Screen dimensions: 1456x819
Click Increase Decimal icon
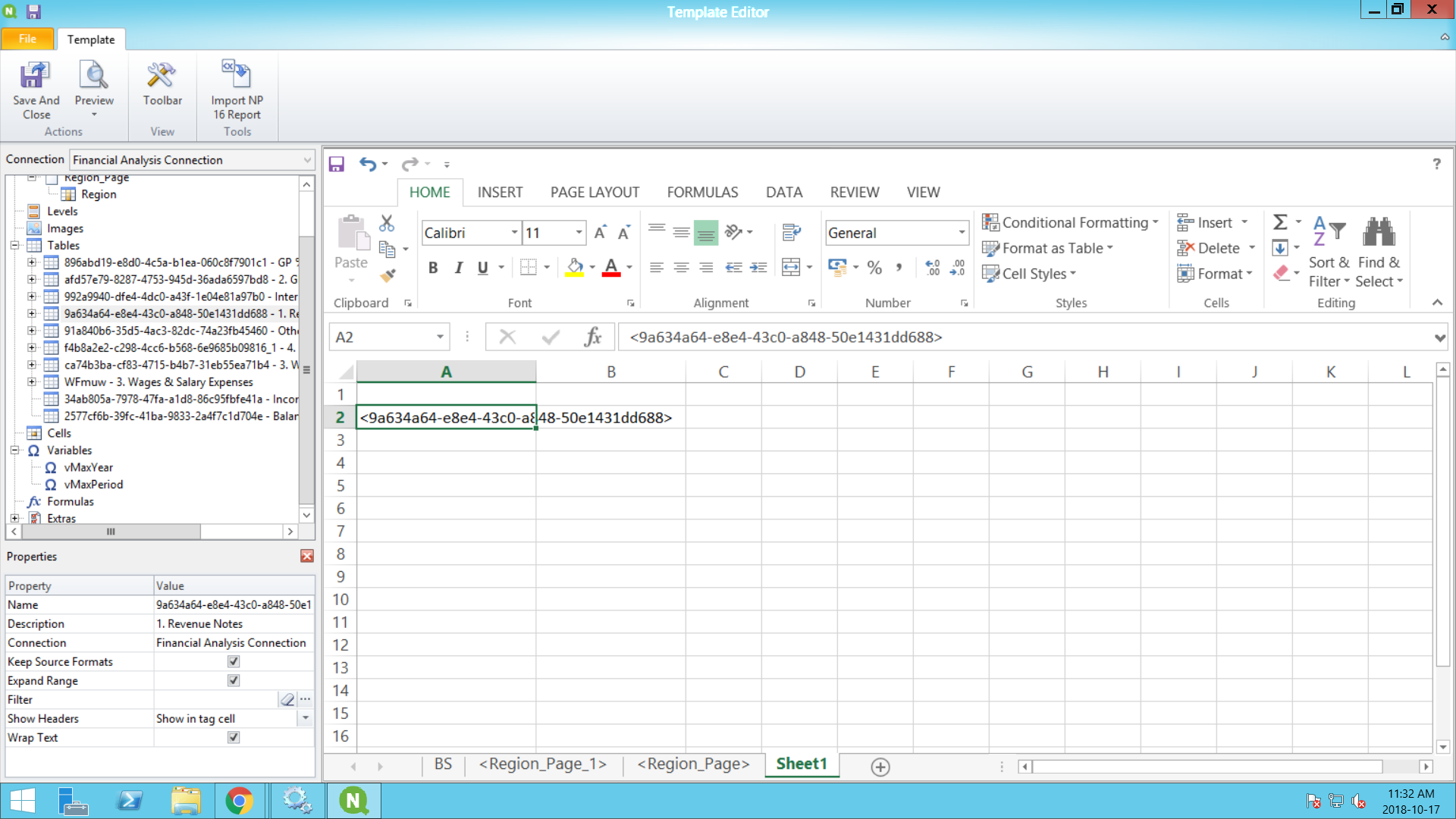point(933,268)
